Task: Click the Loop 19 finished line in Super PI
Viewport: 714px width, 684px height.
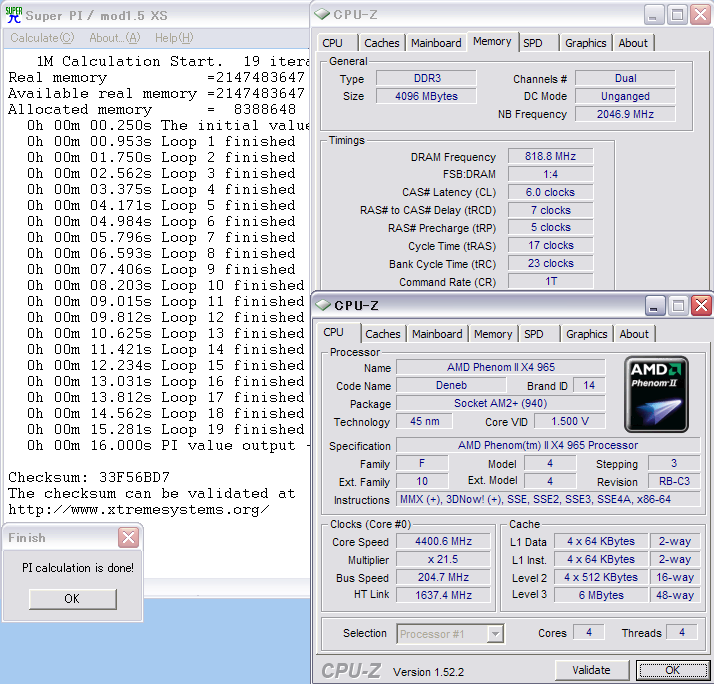Action: click(165, 429)
